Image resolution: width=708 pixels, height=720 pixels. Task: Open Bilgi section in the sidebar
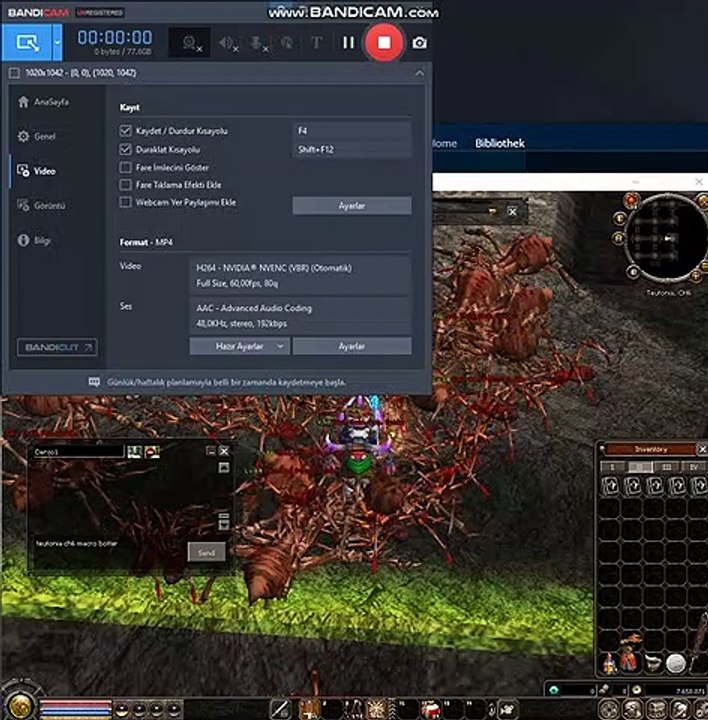click(34, 240)
